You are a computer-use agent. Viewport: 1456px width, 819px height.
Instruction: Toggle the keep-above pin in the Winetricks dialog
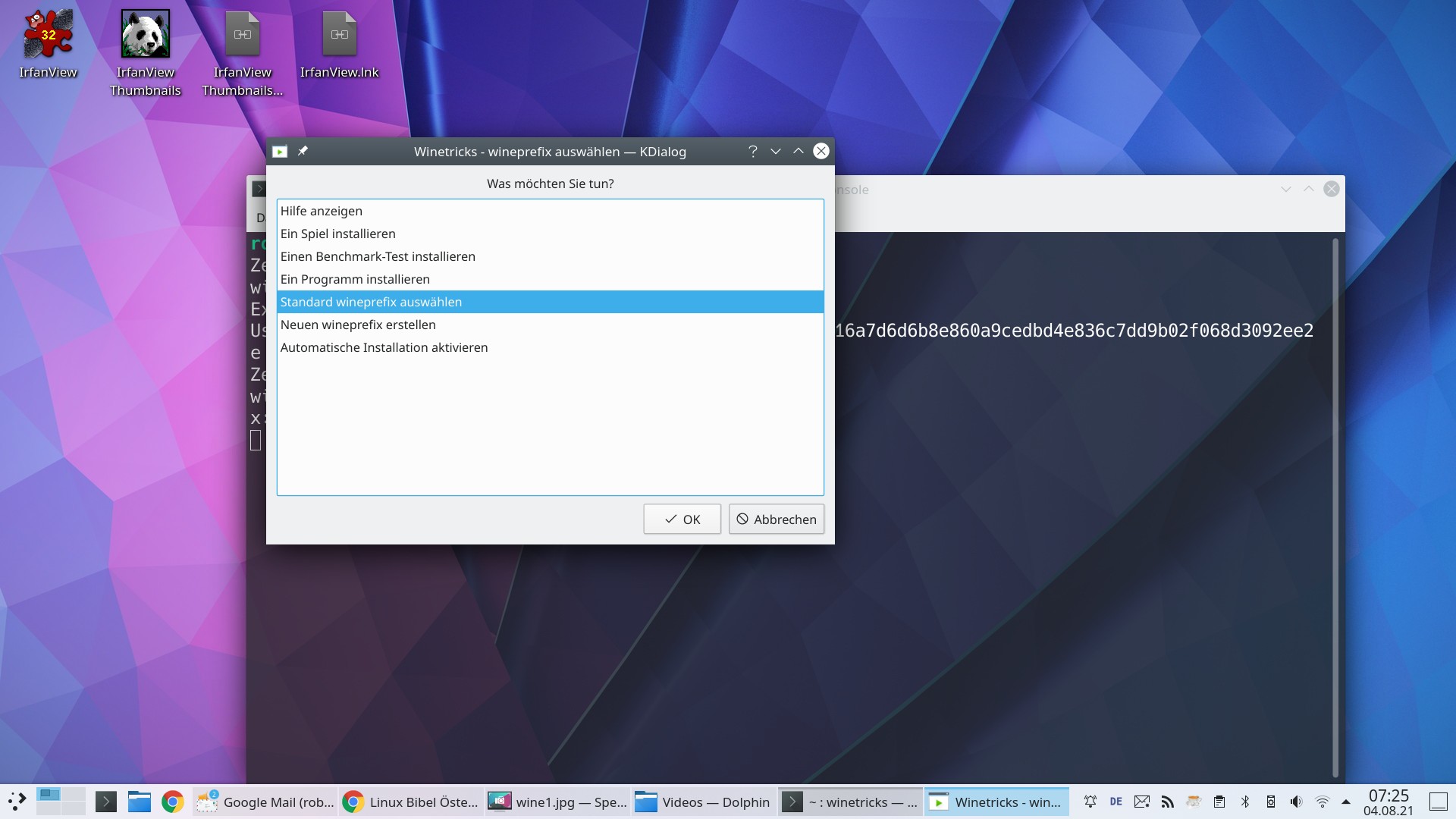303,151
